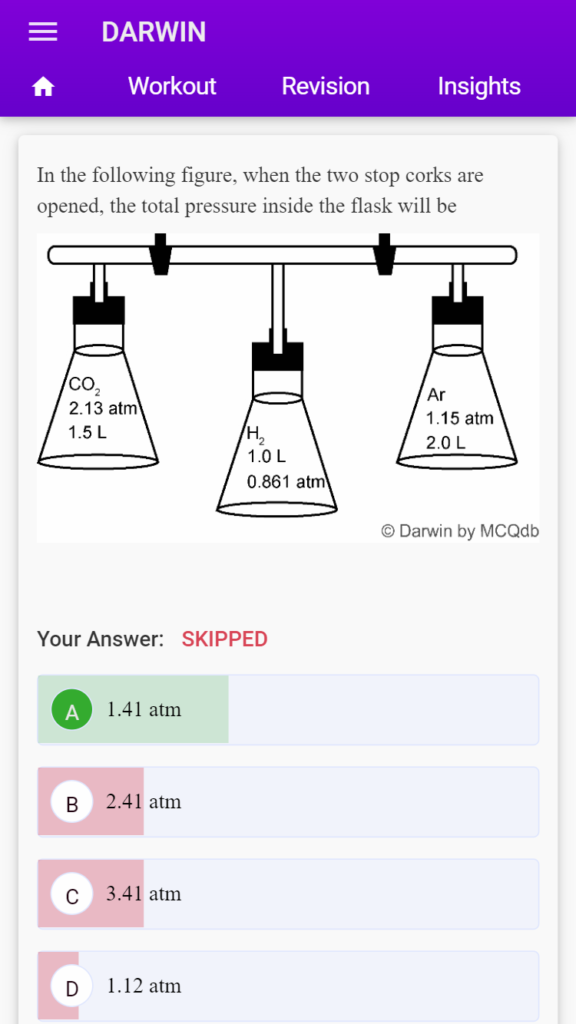The image size is (576, 1024).
Task: Click the Darwin by MCQdb copyright text
Action: pyautogui.click(x=460, y=531)
